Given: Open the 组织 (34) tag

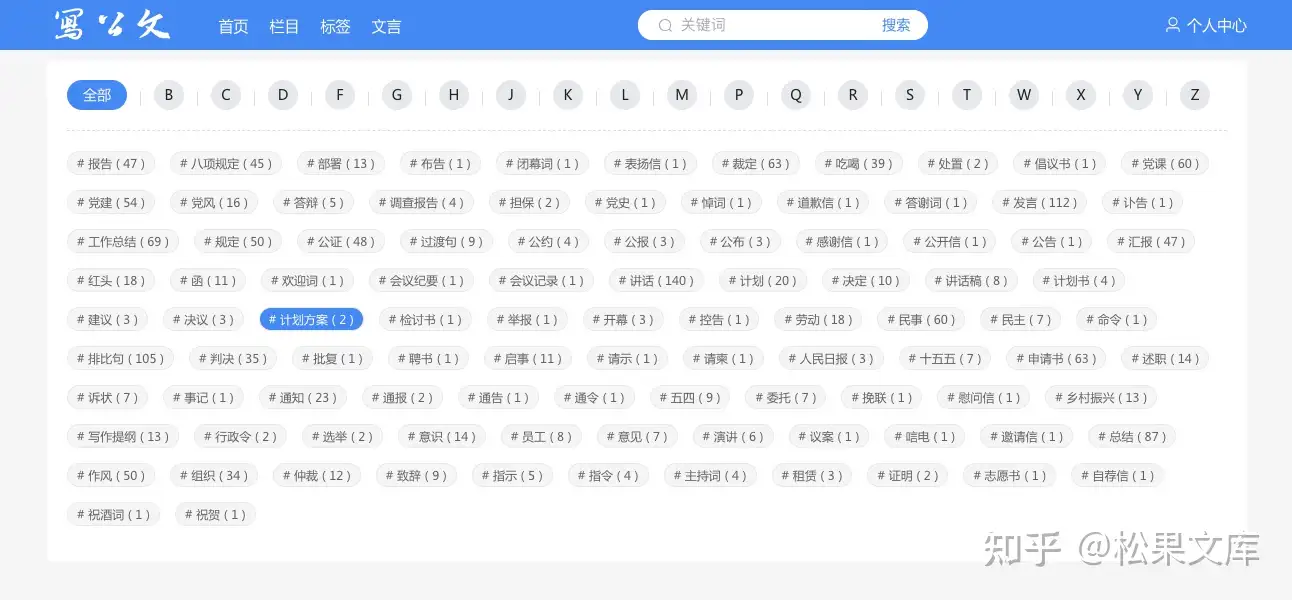Looking at the screenshot, I should pos(214,476).
